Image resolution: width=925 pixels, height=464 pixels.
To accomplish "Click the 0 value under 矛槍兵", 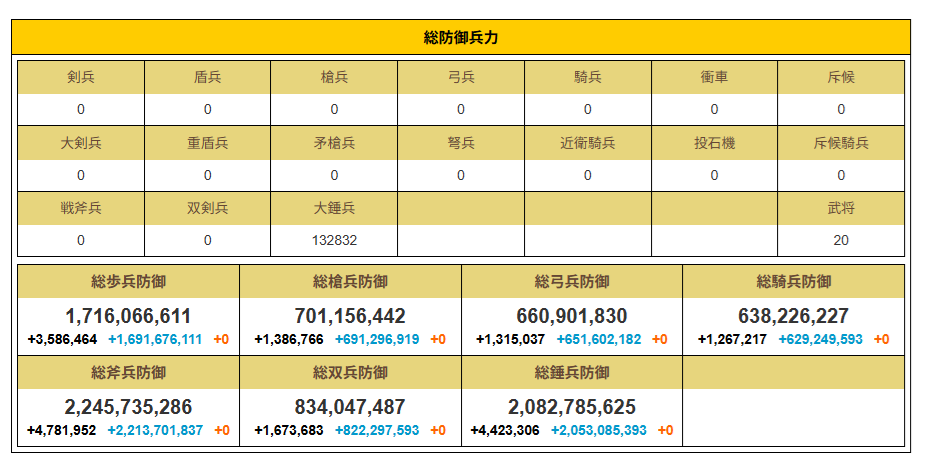I will click(334, 176).
